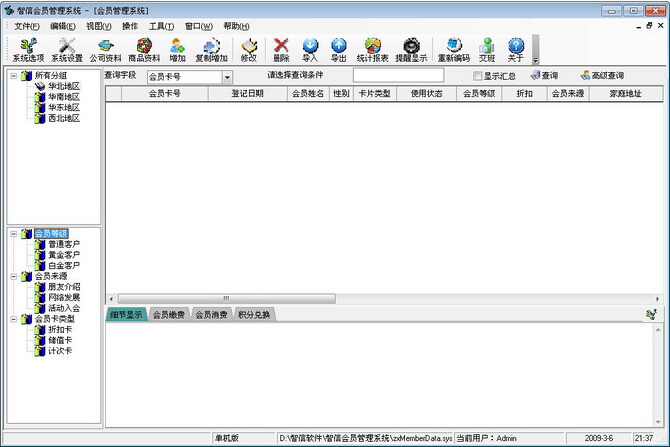Click the 查询 search button
670x447 pixels.
[544, 76]
